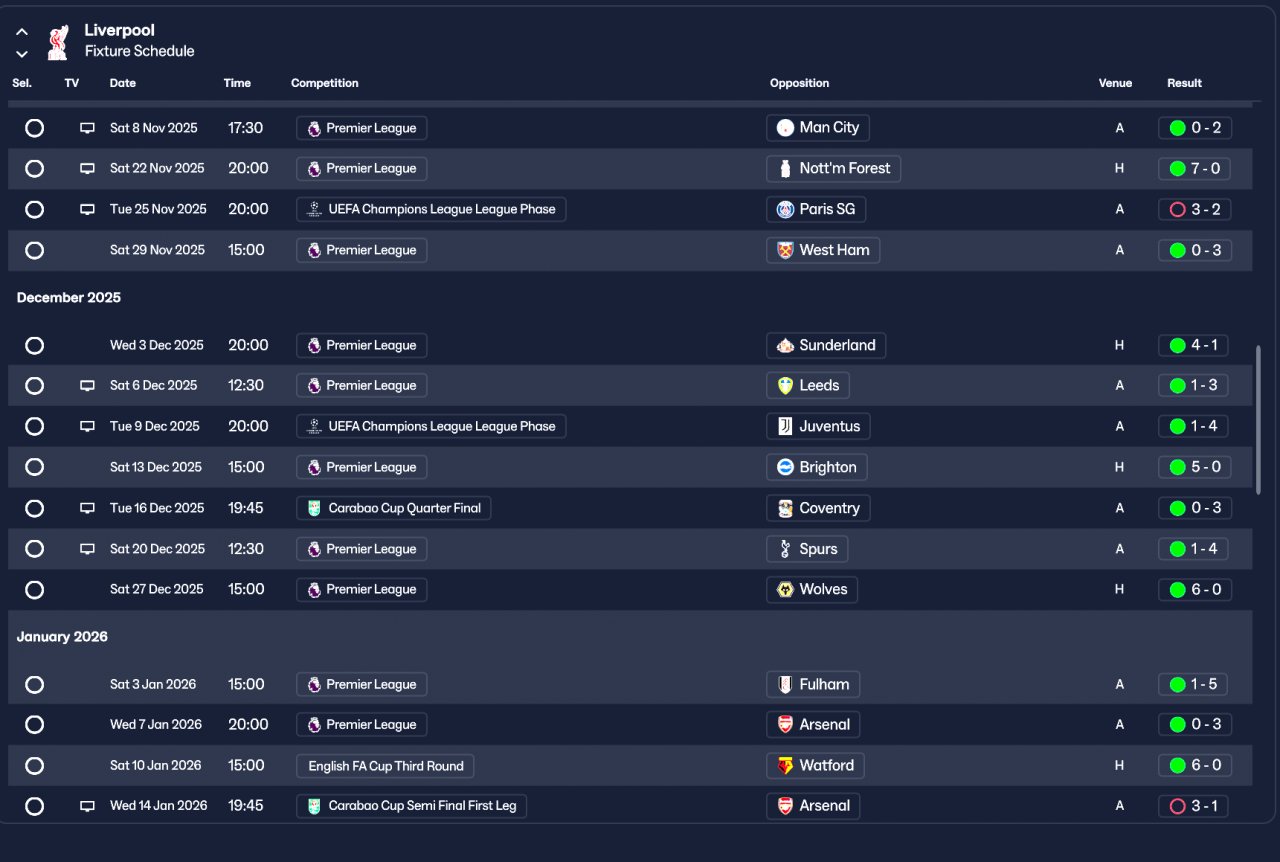Select the West Ham fixture radio button
The image size is (1280, 862).
click(x=35, y=251)
